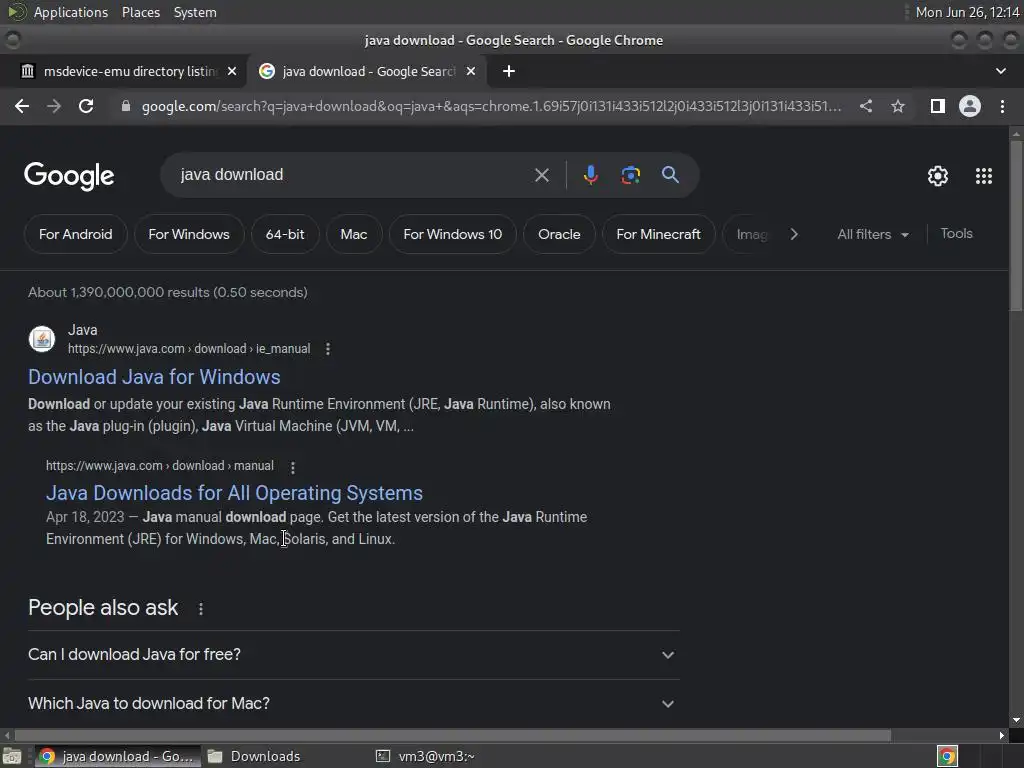Open the Chrome profile avatar
Viewport: 1024px width, 768px height.
tap(970, 106)
